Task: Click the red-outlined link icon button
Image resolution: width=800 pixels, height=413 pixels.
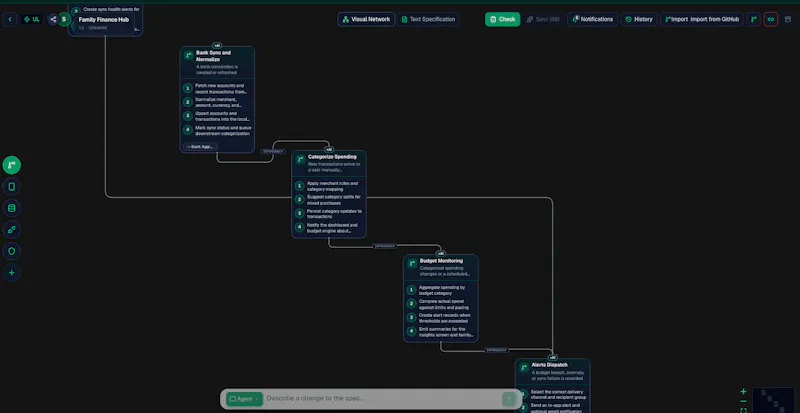Action: 770,19
